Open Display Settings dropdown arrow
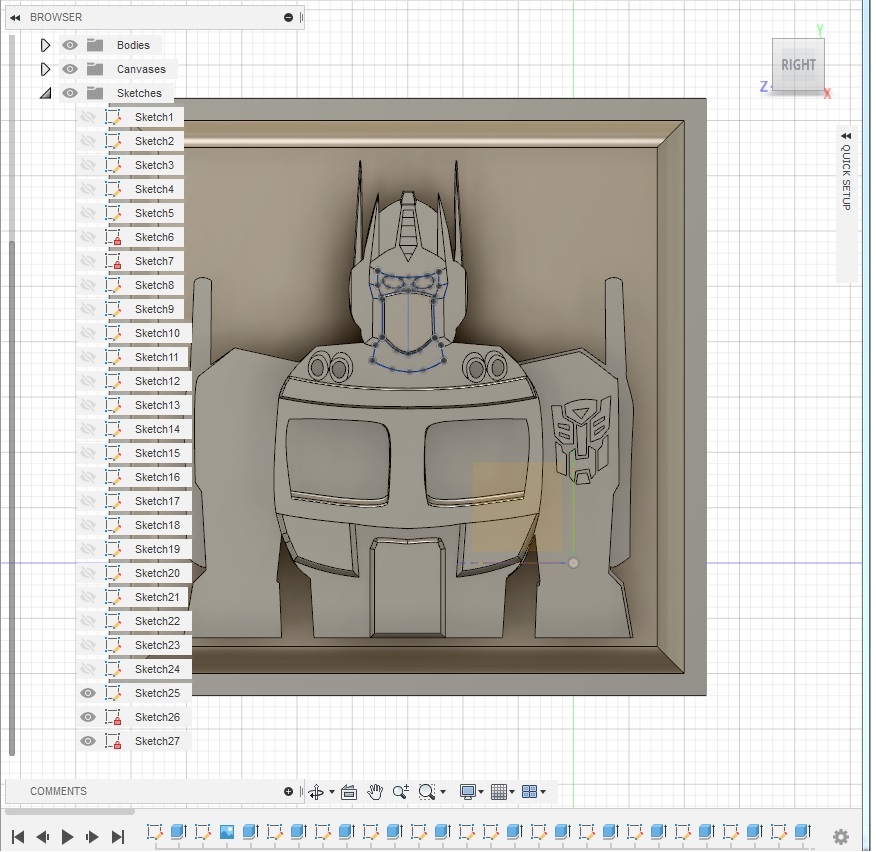Image resolution: width=876 pixels, height=852 pixels. pyautogui.click(x=480, y=792)
